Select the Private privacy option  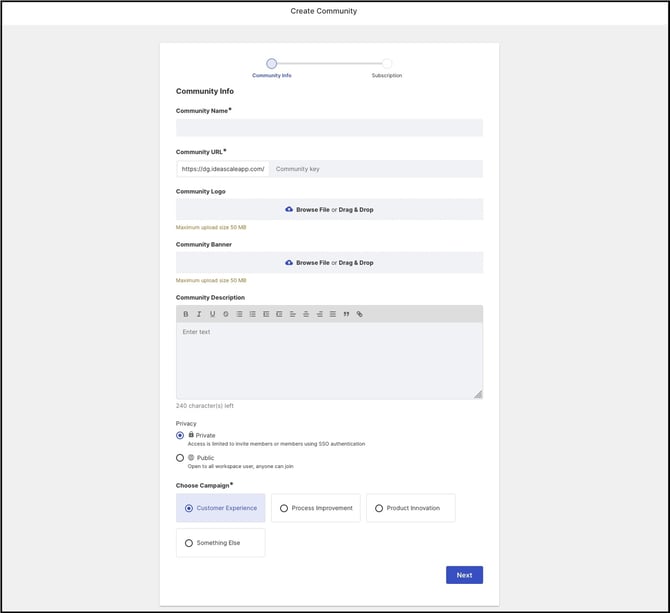(180, 435)
